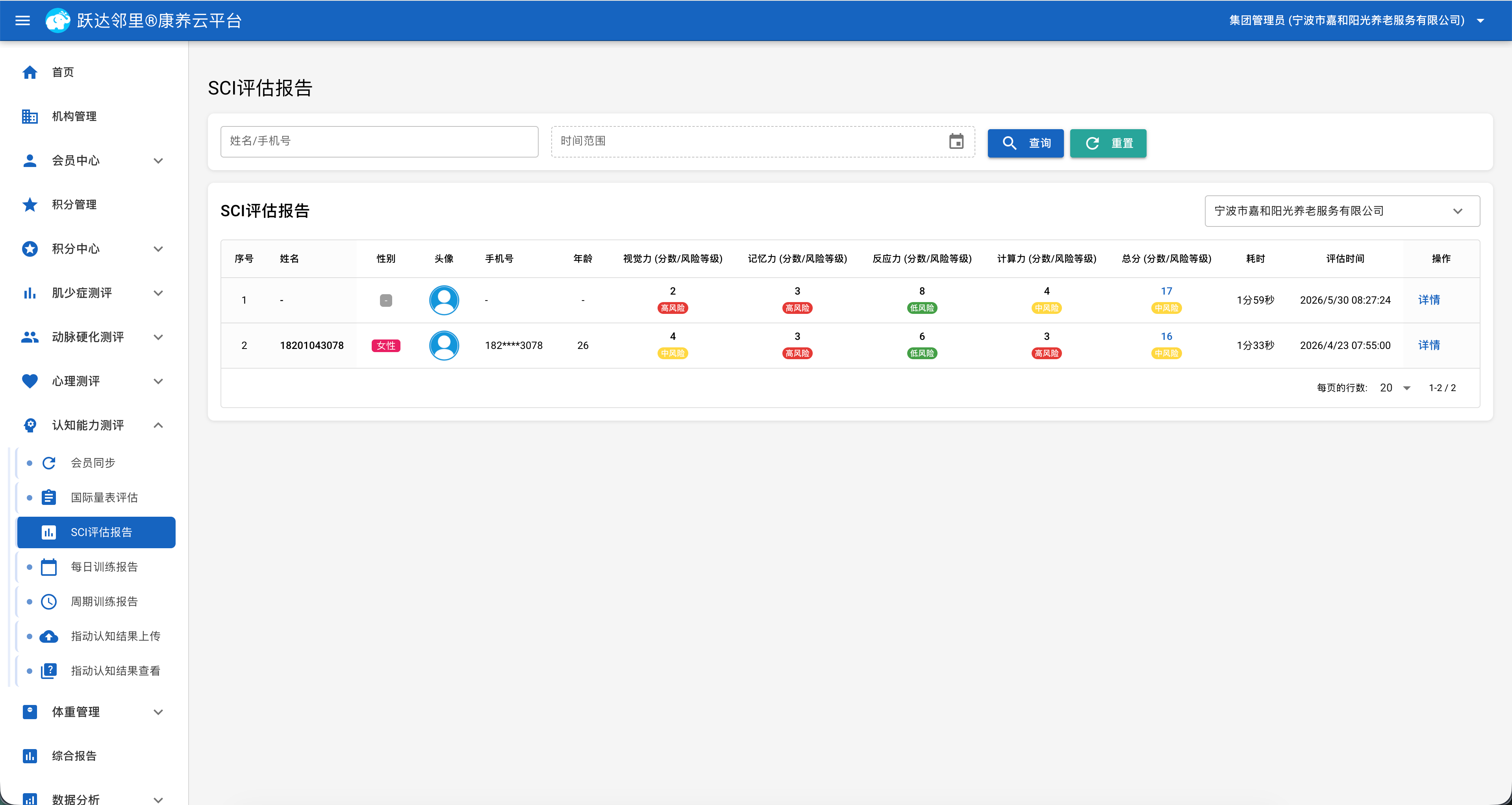Click the 查询 search button
The height and width of the screenshot is (805, 1512).
tap(1025, 143)
